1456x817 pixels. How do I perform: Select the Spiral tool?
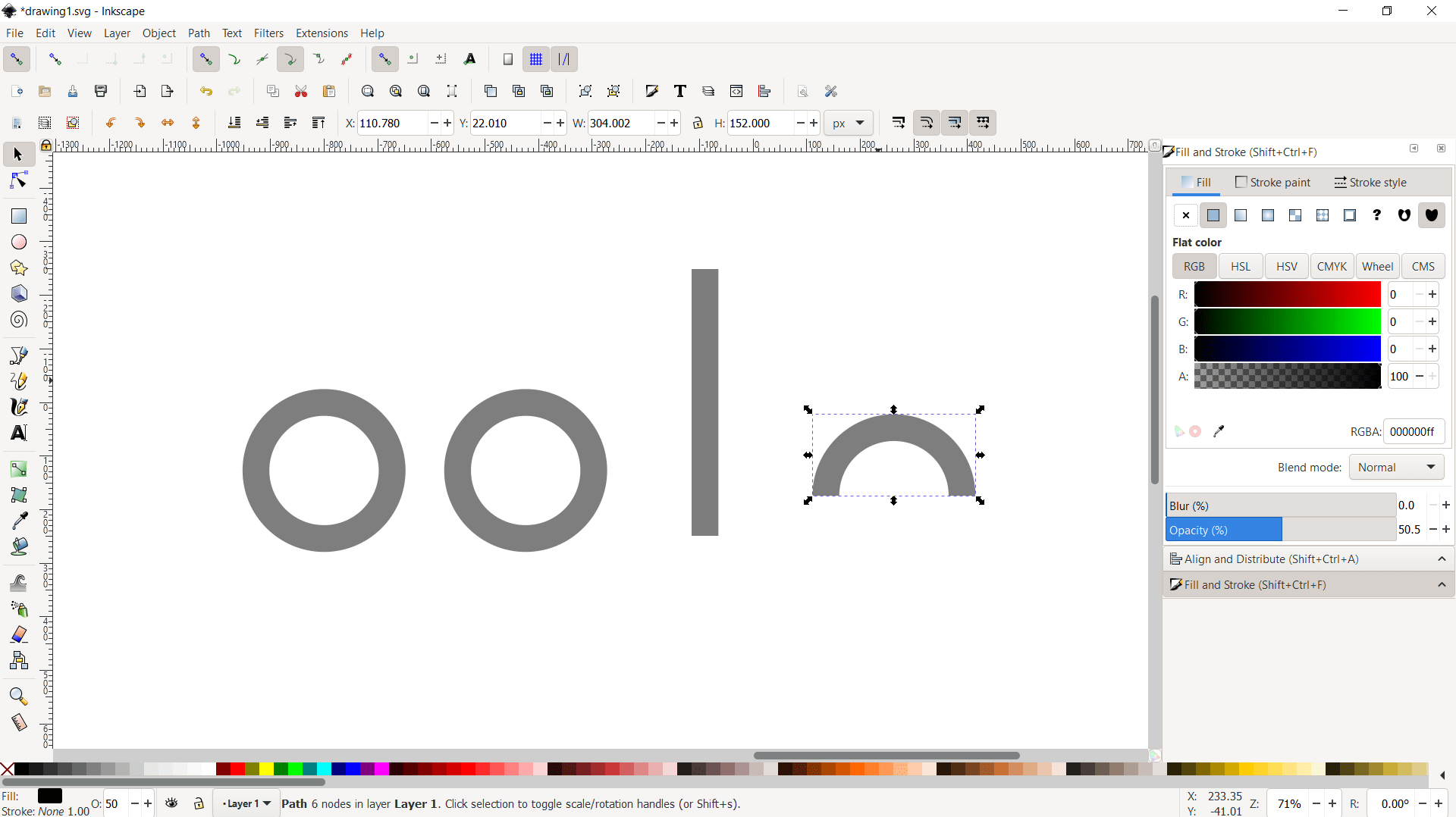pyautogui.click(x=18, y=319)
